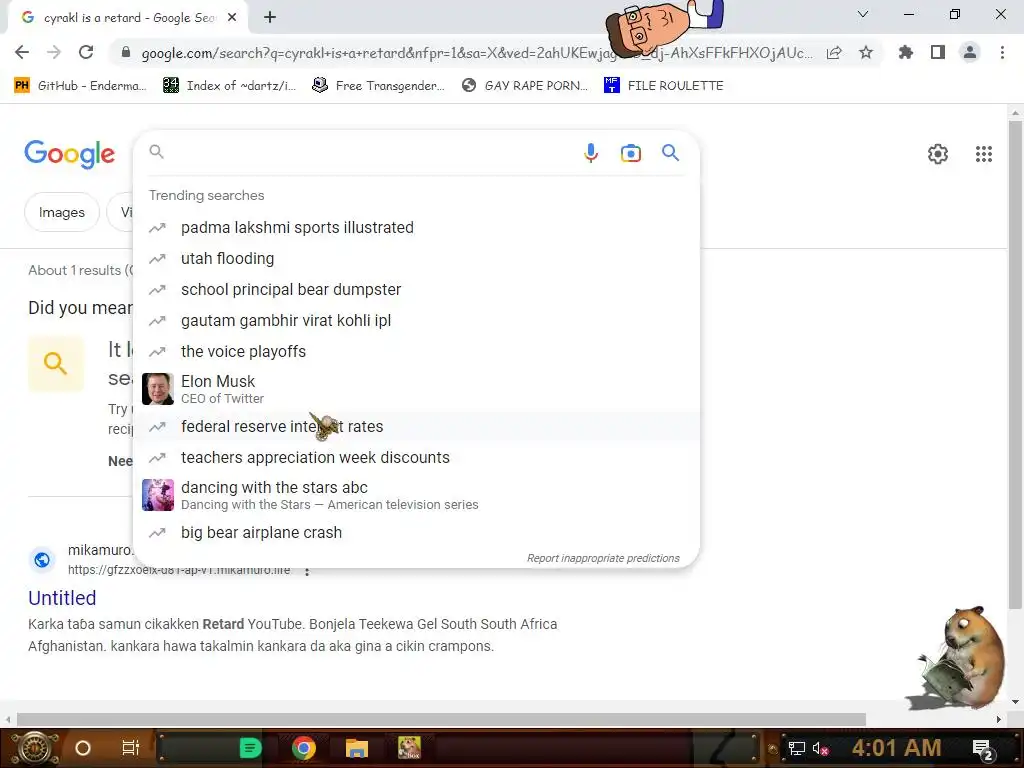
Task: Select the Elon Musk suggestion
Action: 416,389
